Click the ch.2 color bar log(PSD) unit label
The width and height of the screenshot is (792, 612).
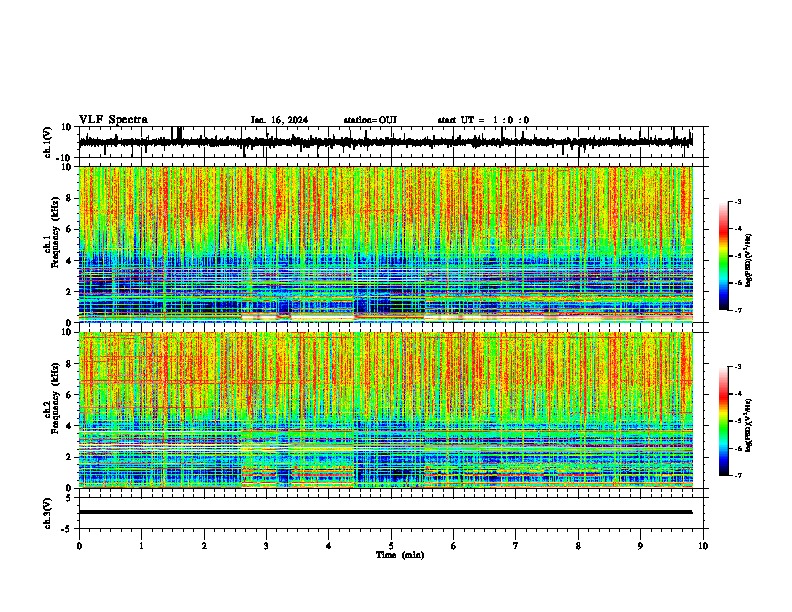tap(749, 426)
